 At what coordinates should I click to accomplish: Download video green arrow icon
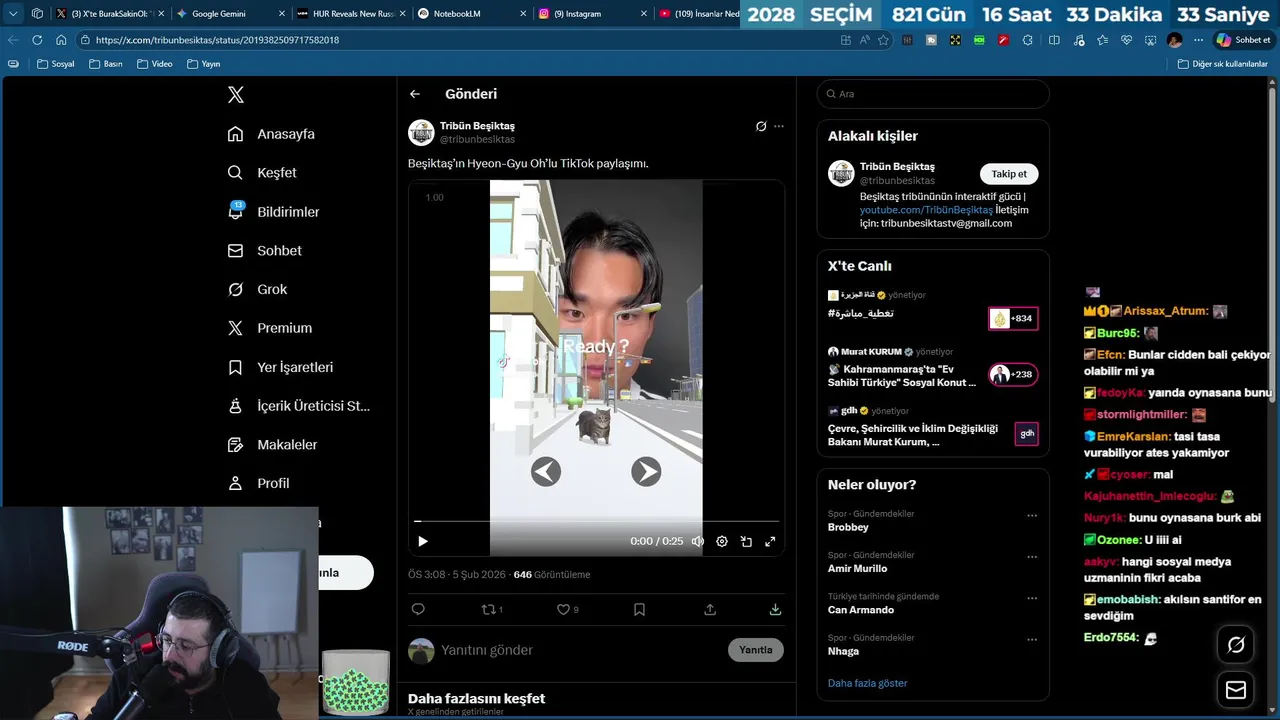(x=775, y=609)
